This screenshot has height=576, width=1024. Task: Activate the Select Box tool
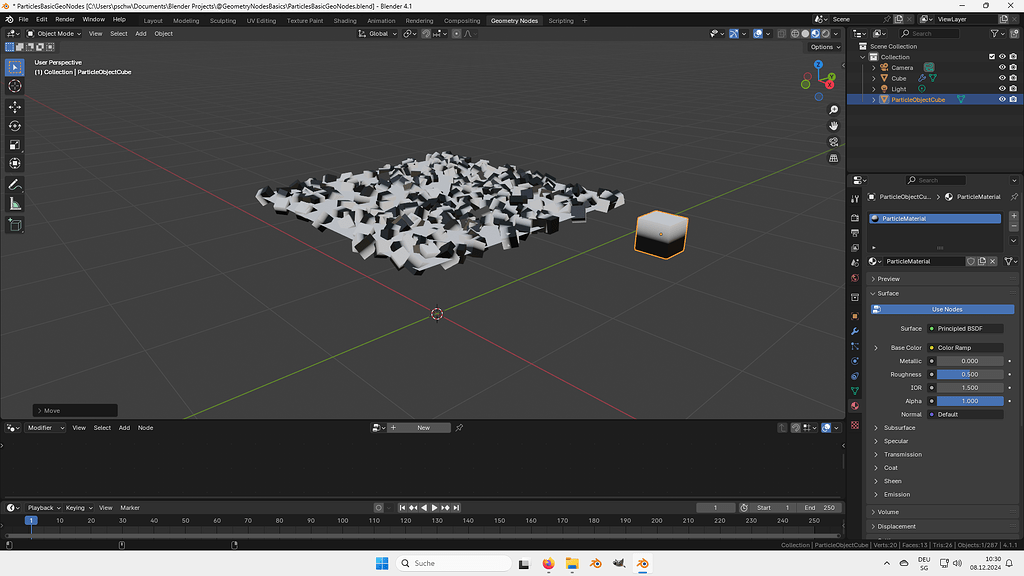(x=14, y=67)
